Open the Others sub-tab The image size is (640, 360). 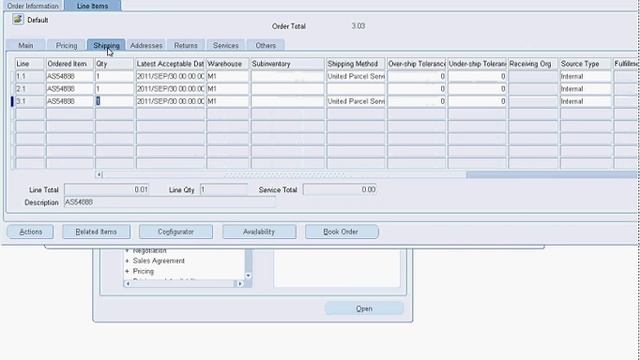[x=266, y=45]
